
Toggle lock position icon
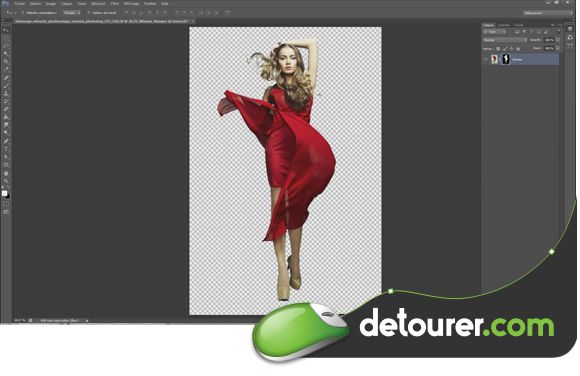(512, 48)
